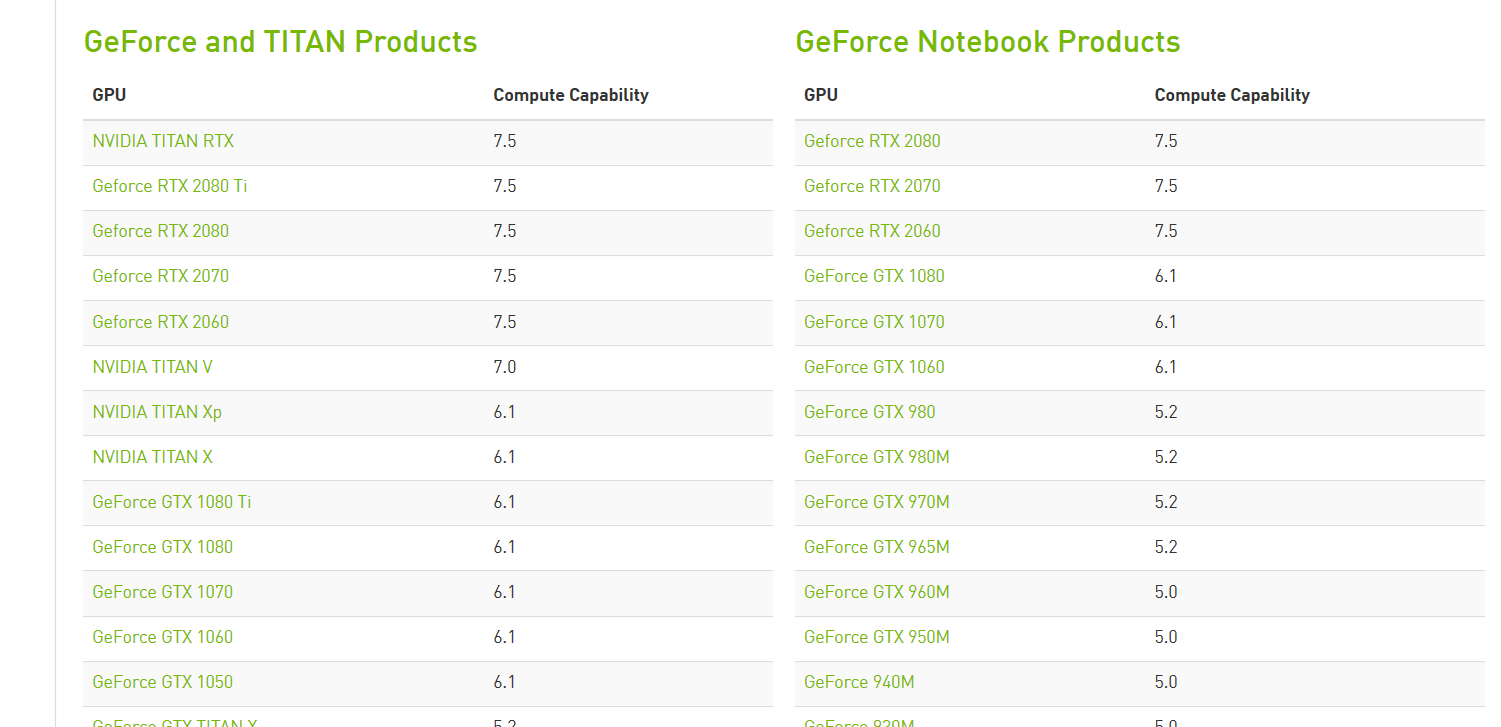Click Compute Capability header in GeForce and TITAN table
This screenshot has height=727, width=1501.
(x=571, y=95)
